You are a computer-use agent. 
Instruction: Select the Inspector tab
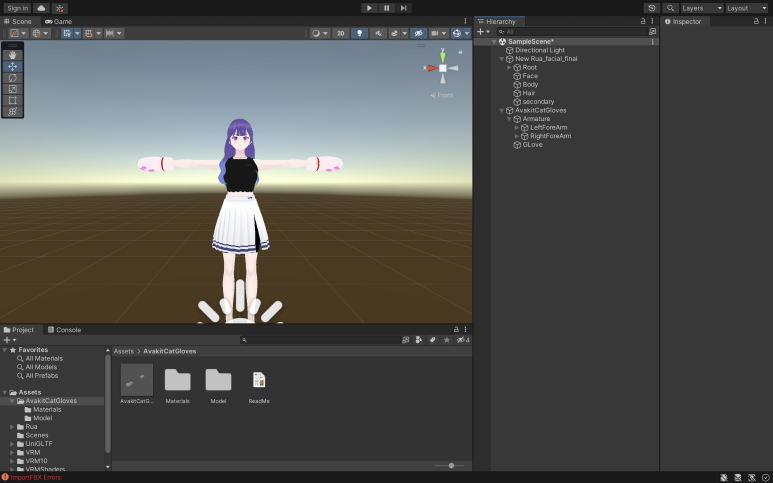tap(683, 21)
